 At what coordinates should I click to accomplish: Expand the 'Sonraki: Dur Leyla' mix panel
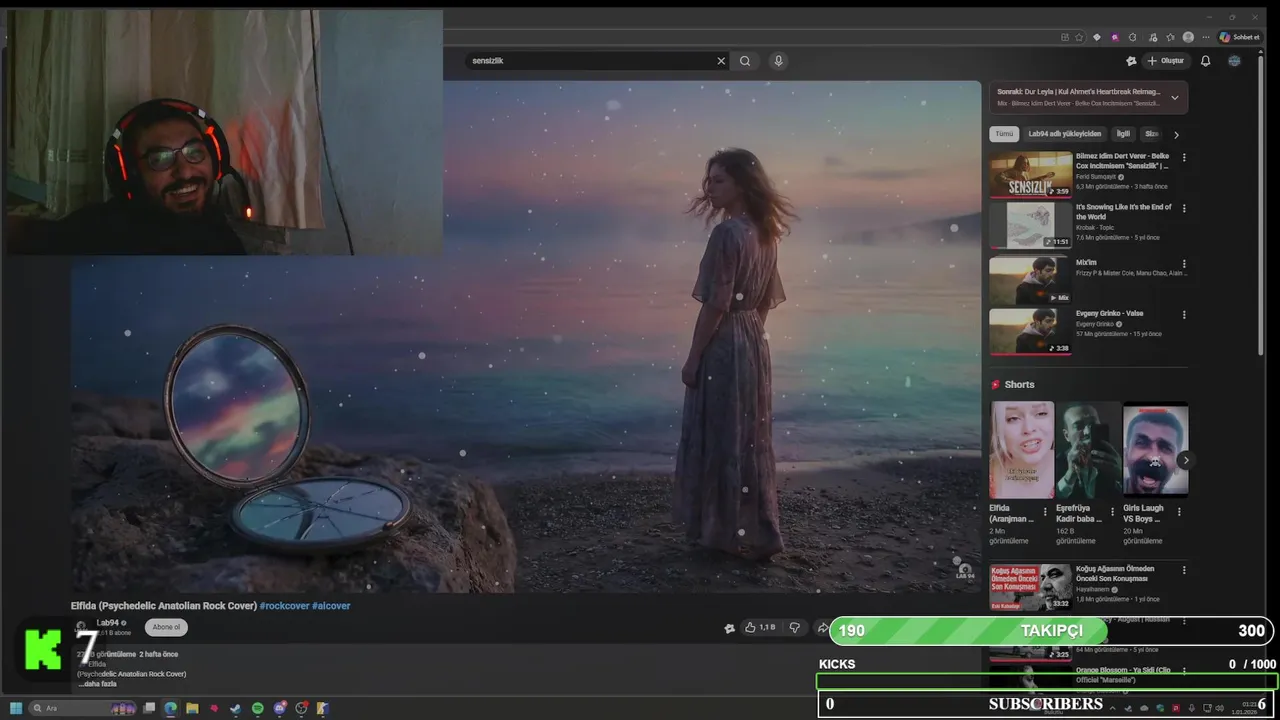[x=1175, y=97]
